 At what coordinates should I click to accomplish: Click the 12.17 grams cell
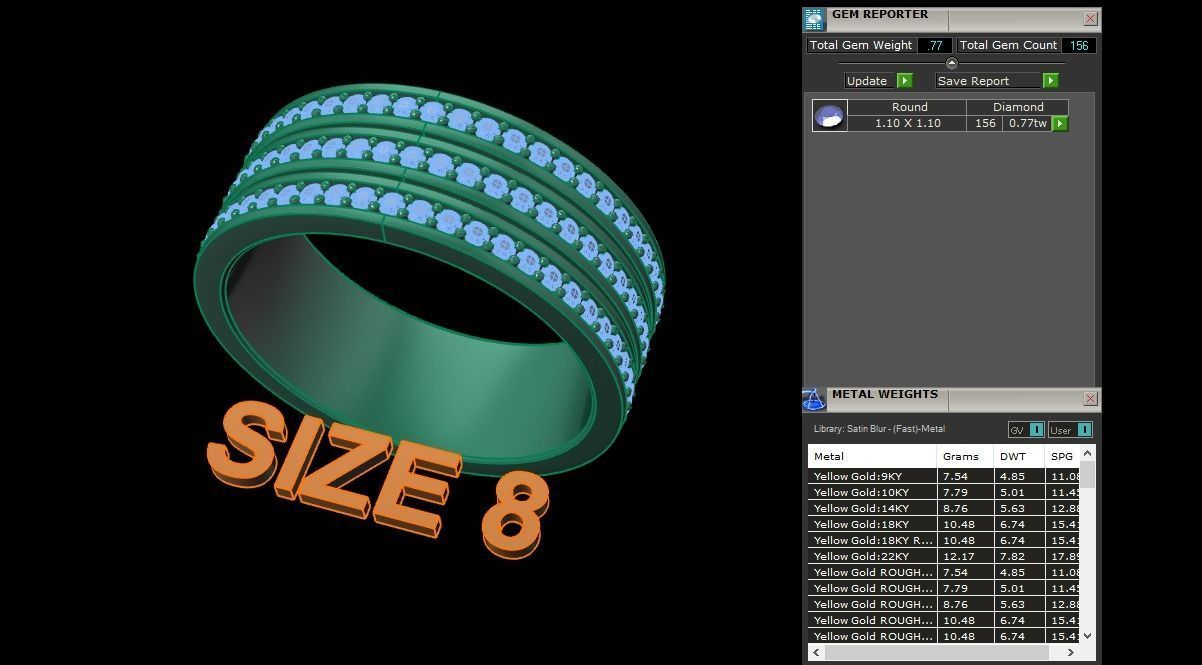tap(965, 557)
